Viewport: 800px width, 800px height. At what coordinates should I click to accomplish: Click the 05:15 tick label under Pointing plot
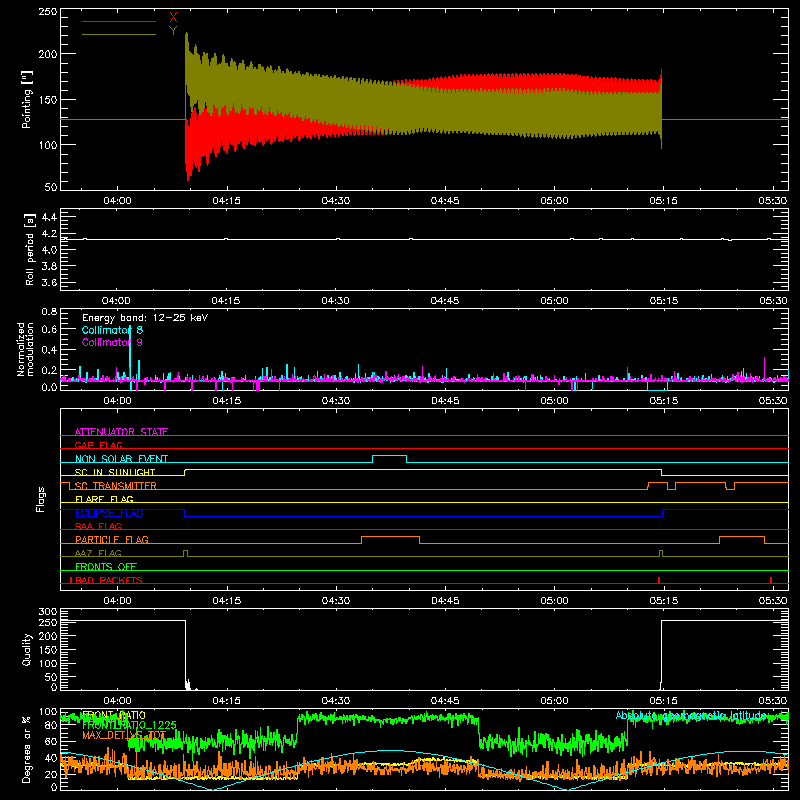tap(663, 201)
